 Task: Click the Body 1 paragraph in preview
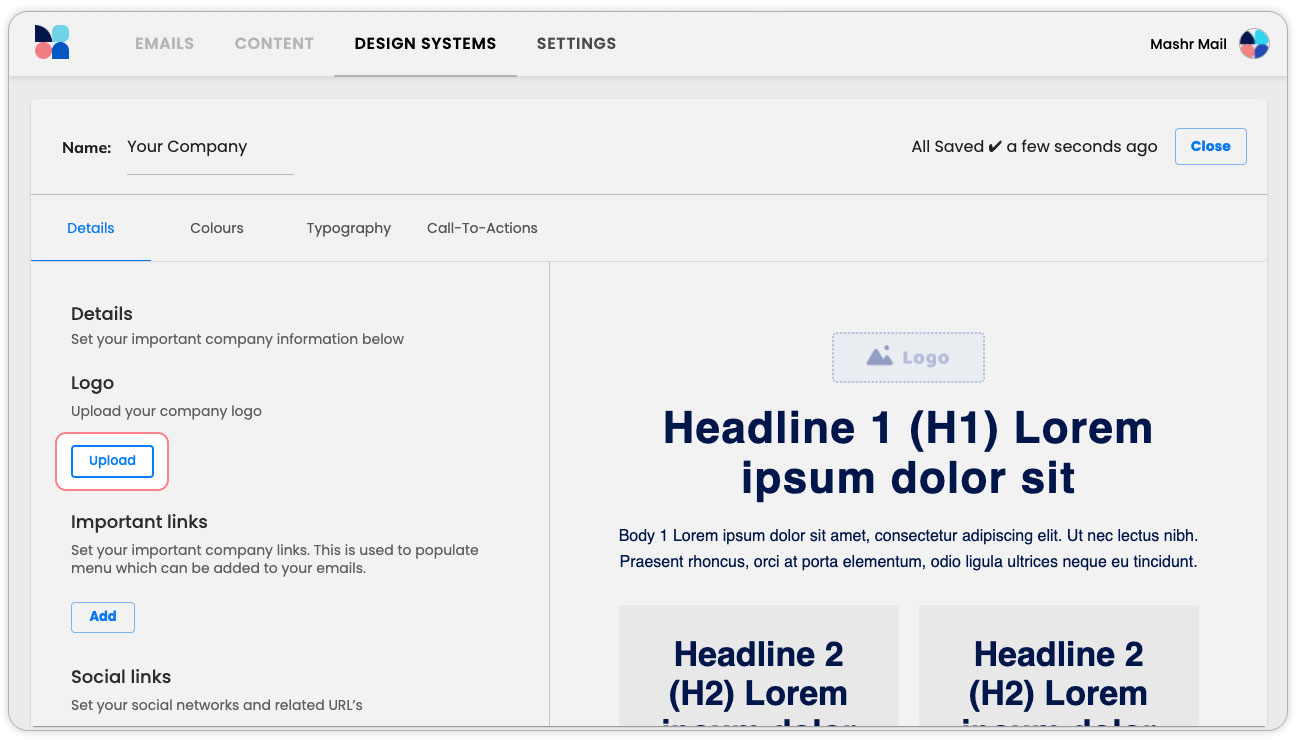tap(908, 549)
